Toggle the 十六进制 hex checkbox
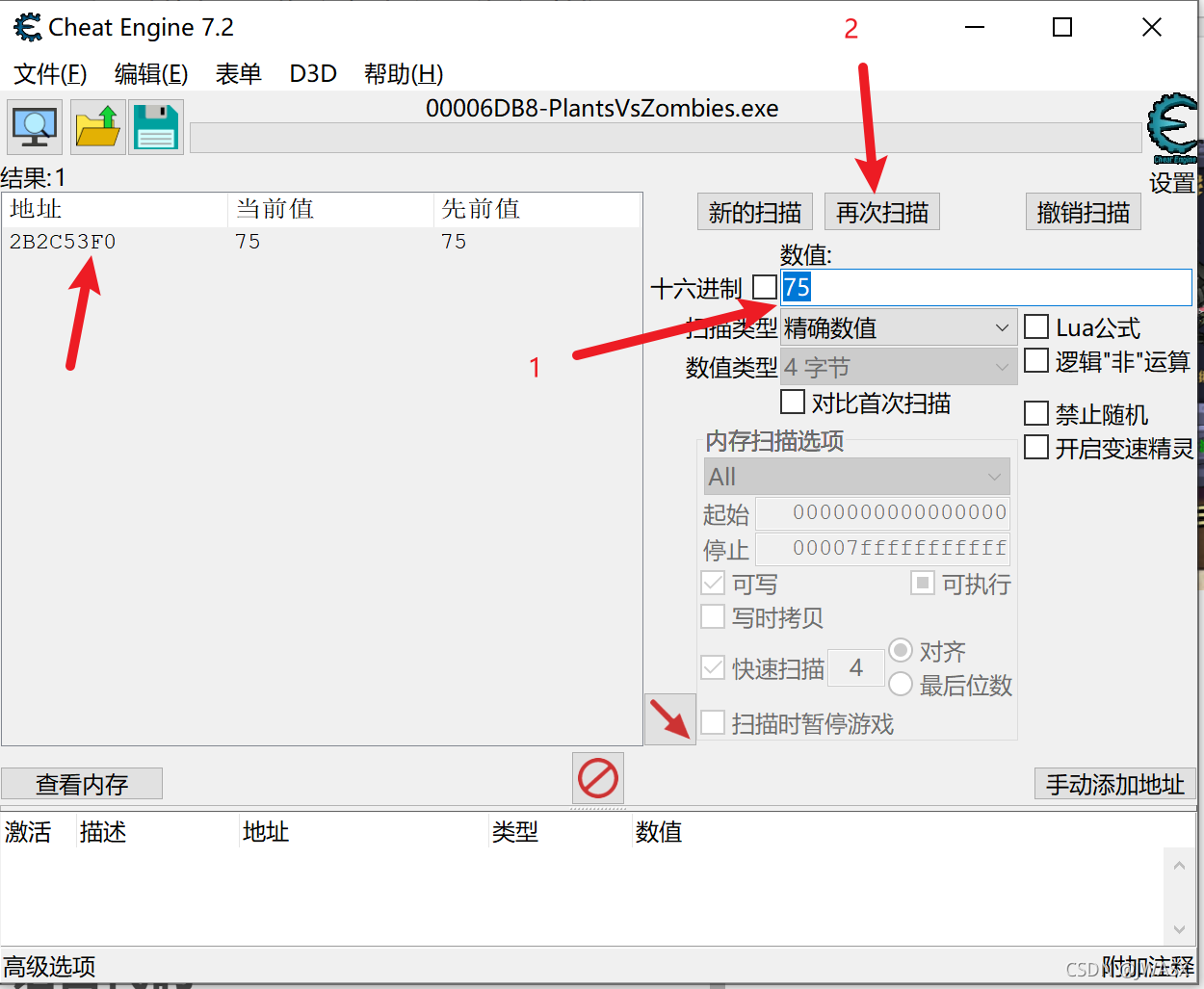 (765, 287)
